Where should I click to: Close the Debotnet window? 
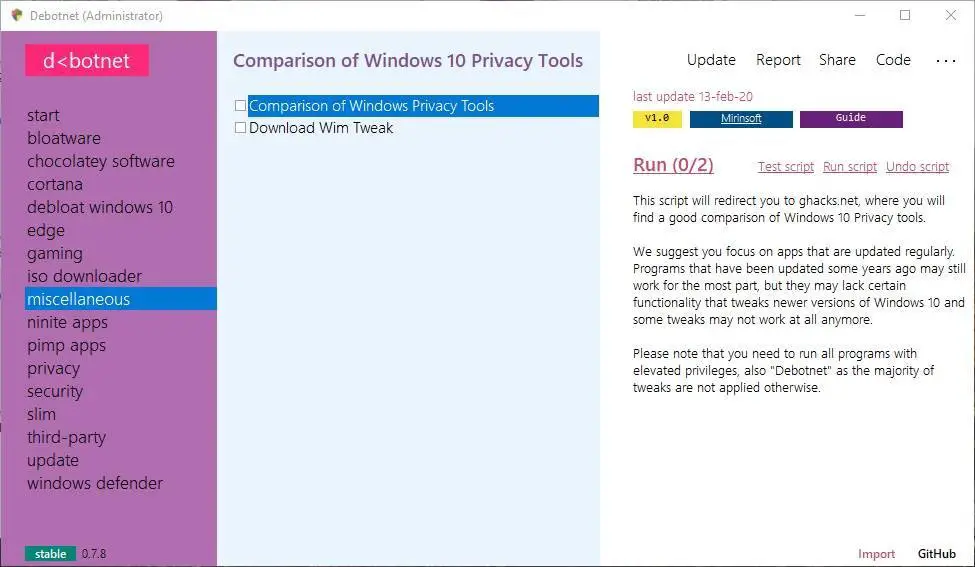951,15
